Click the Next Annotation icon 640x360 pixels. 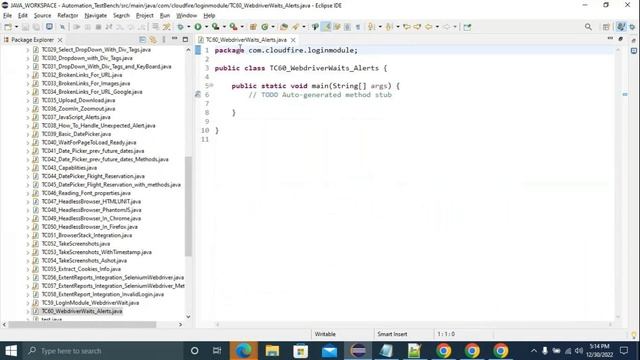(371, 27)
